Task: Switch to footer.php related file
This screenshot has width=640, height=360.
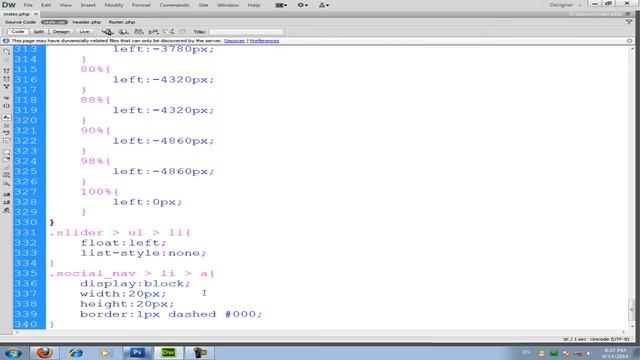Action: pyautogui.click(x=122, y=22)
